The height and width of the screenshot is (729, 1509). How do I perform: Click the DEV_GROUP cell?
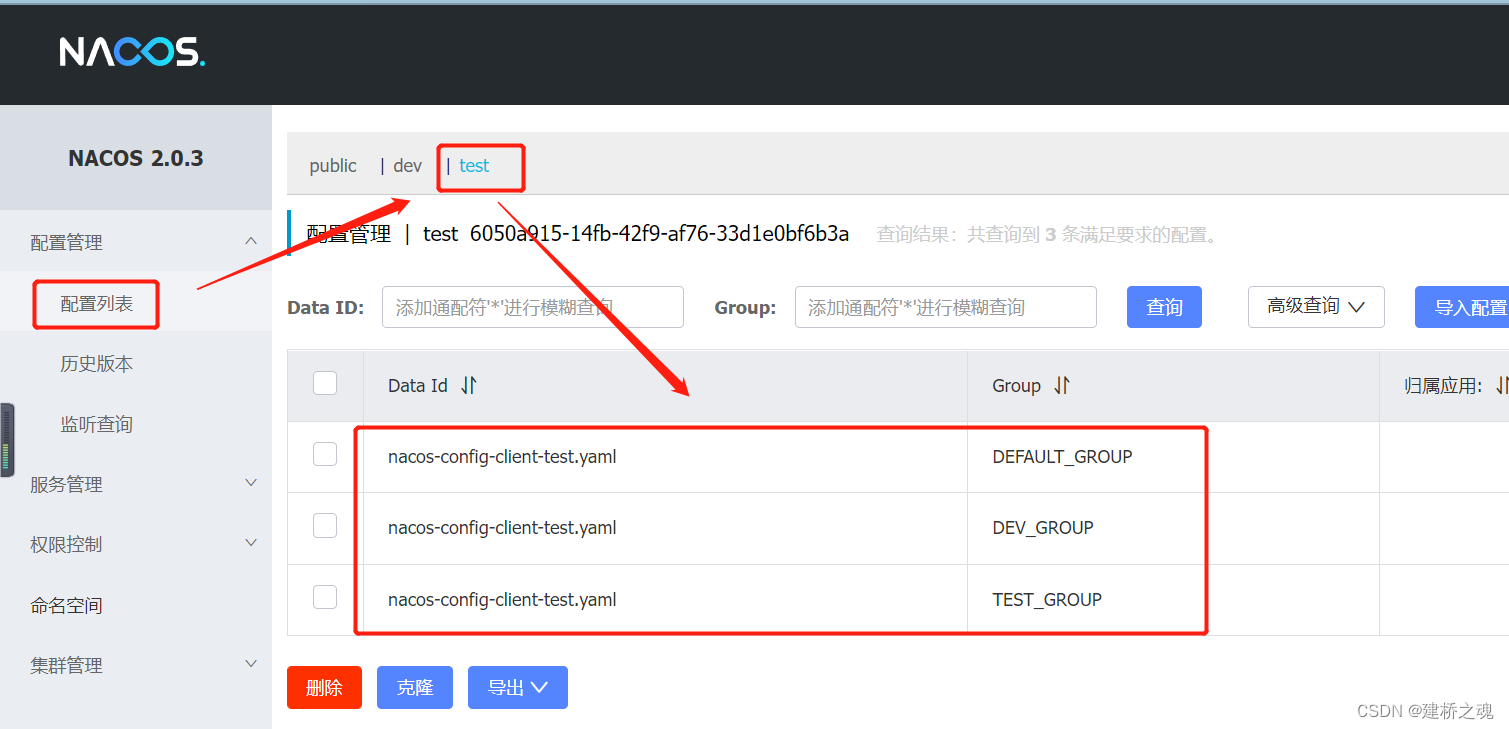coord(1043,528)
